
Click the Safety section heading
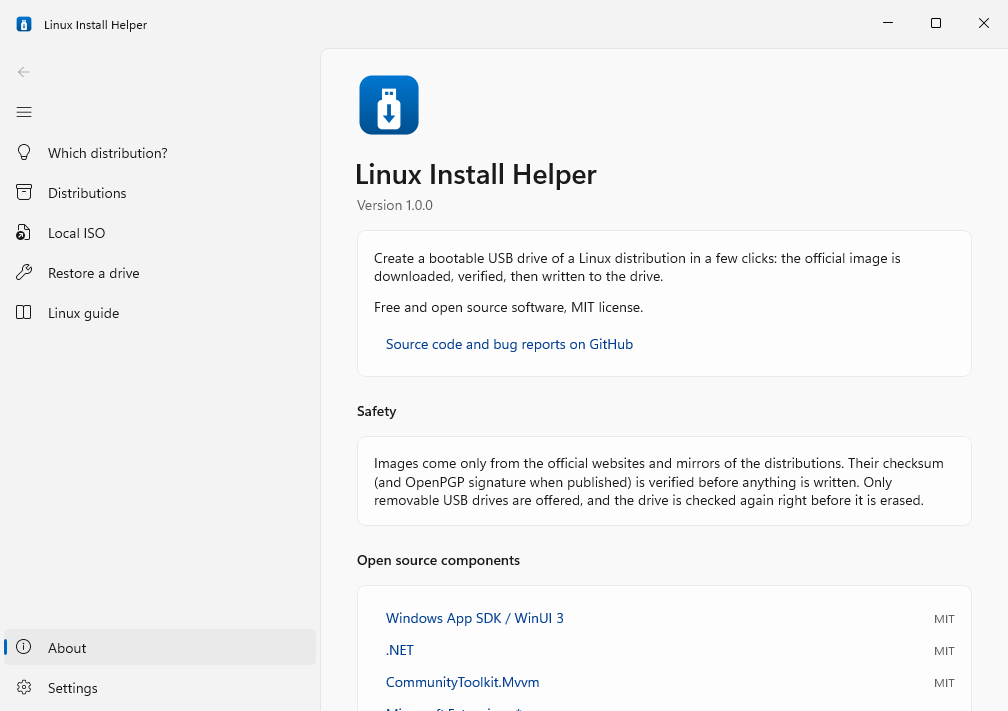coord(377,411)
